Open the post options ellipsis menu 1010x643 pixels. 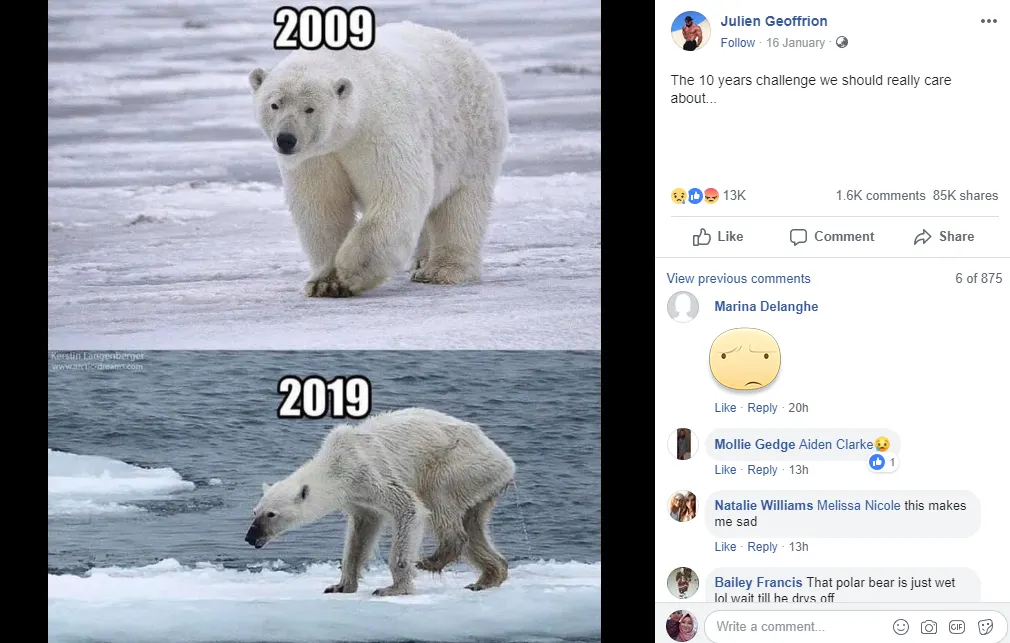pyautogui.click(x=988, y=20)
